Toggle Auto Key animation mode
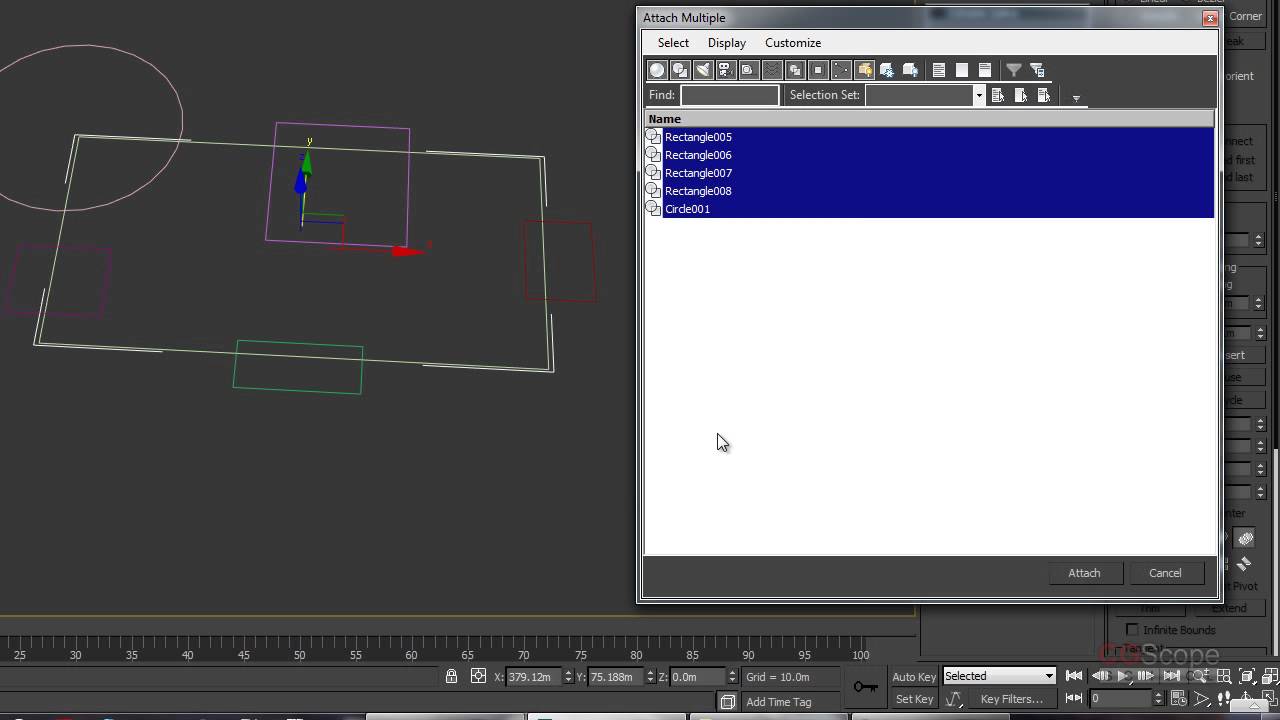The width and height of the screenshot is (1280, 720). click(914, 677)
